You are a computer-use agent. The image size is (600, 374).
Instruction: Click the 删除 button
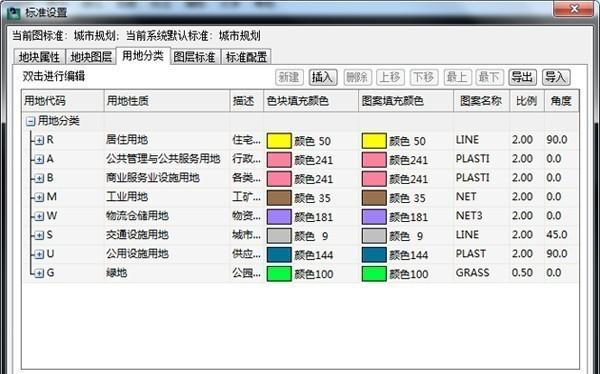[357, 77]
